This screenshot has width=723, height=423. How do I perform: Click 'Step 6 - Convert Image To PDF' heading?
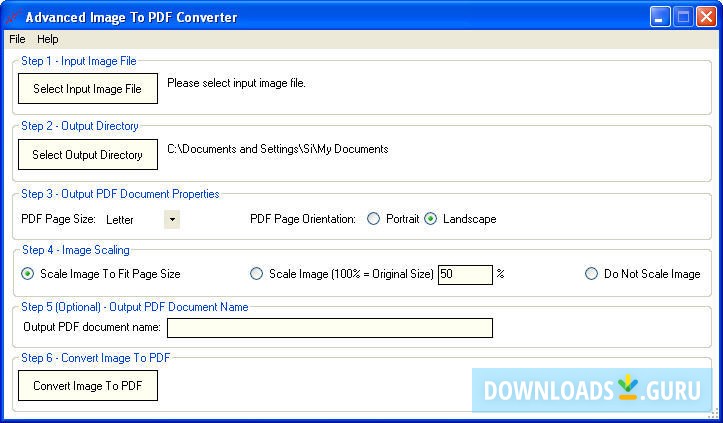point(95,358)
